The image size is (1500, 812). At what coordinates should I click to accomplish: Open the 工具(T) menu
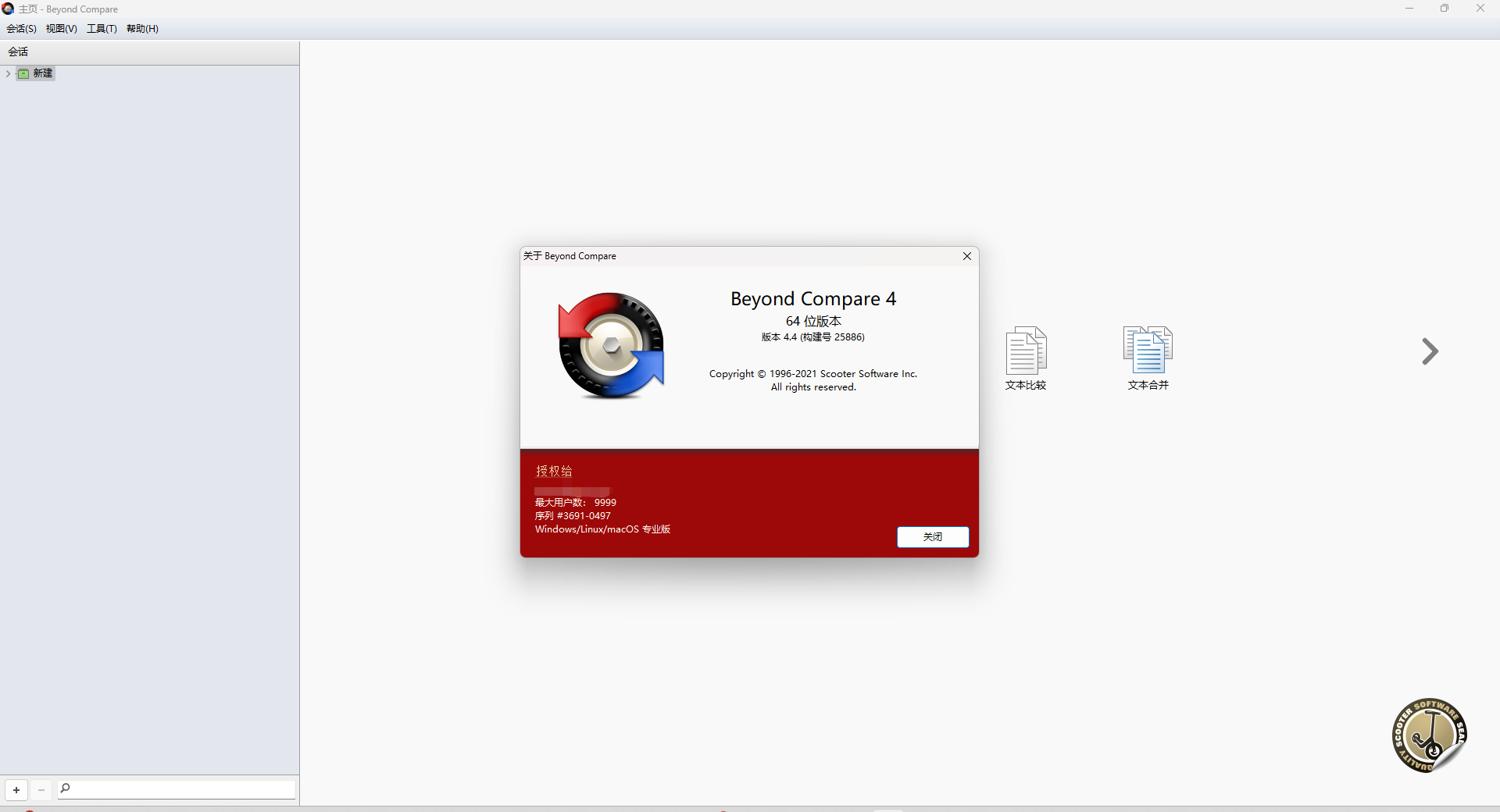click(102, 29)
